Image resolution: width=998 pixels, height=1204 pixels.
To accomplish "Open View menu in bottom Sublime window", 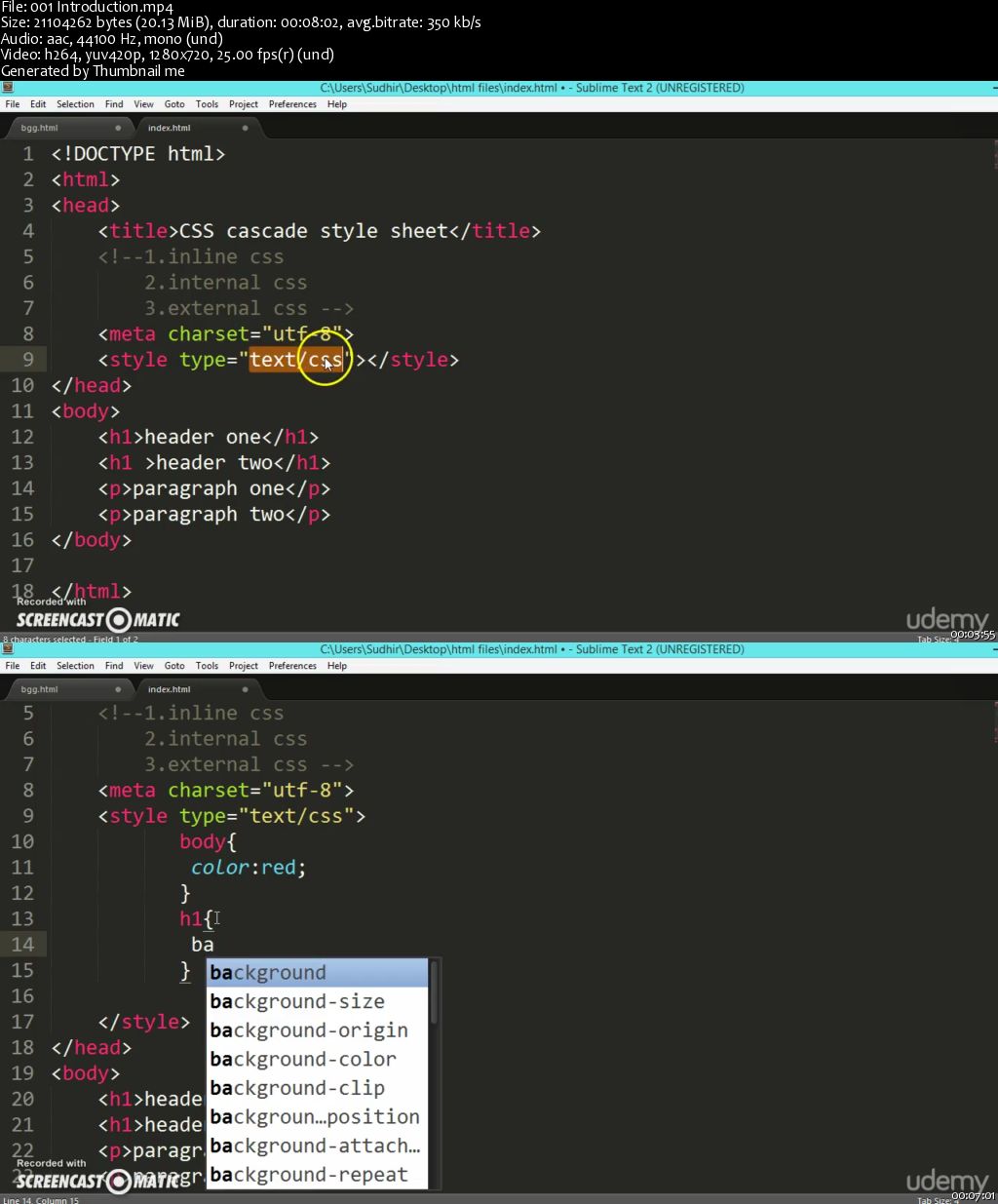I will tap(143, 666).
